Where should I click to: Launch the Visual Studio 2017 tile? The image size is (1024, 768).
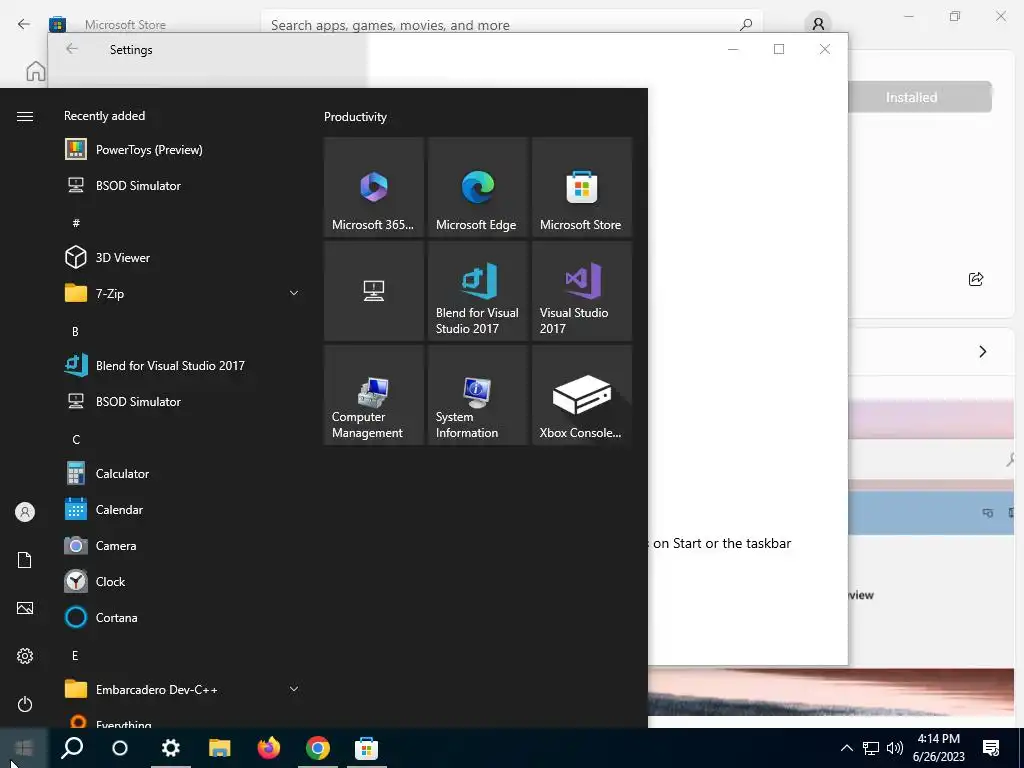(x=582, y=291)
